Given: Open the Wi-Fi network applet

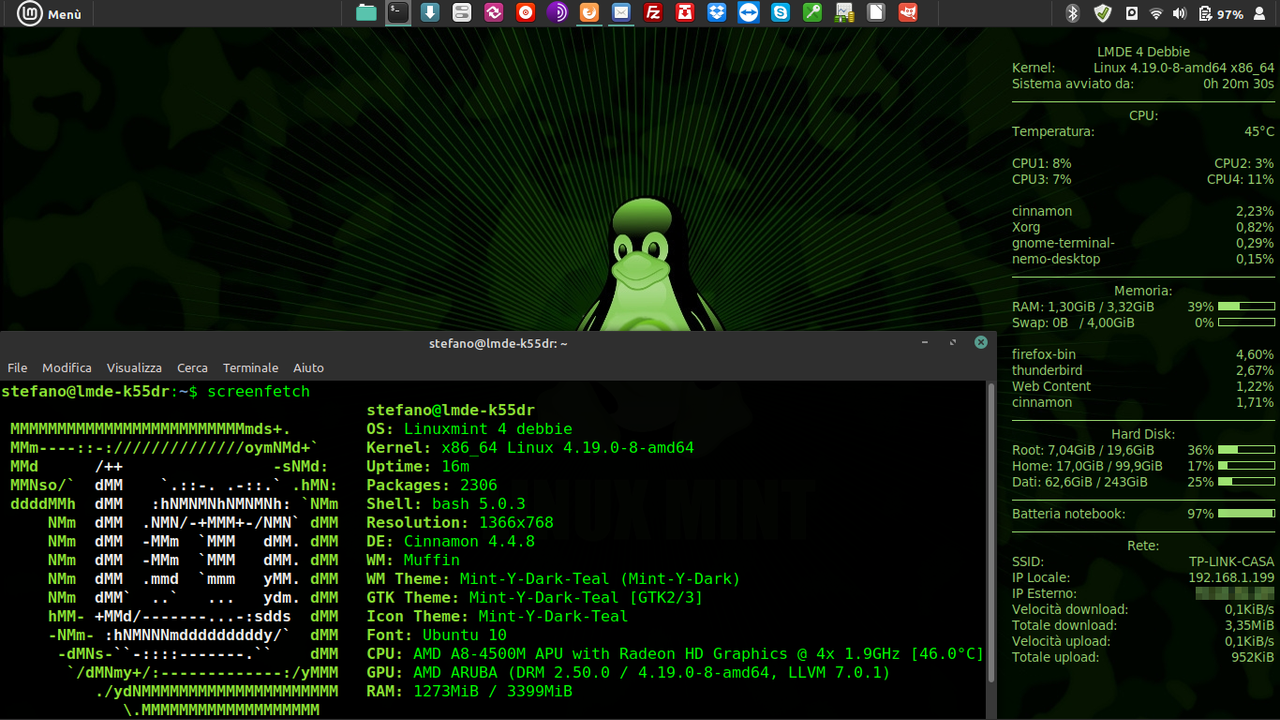Looking at the screenshot, I should point(1156,14).
